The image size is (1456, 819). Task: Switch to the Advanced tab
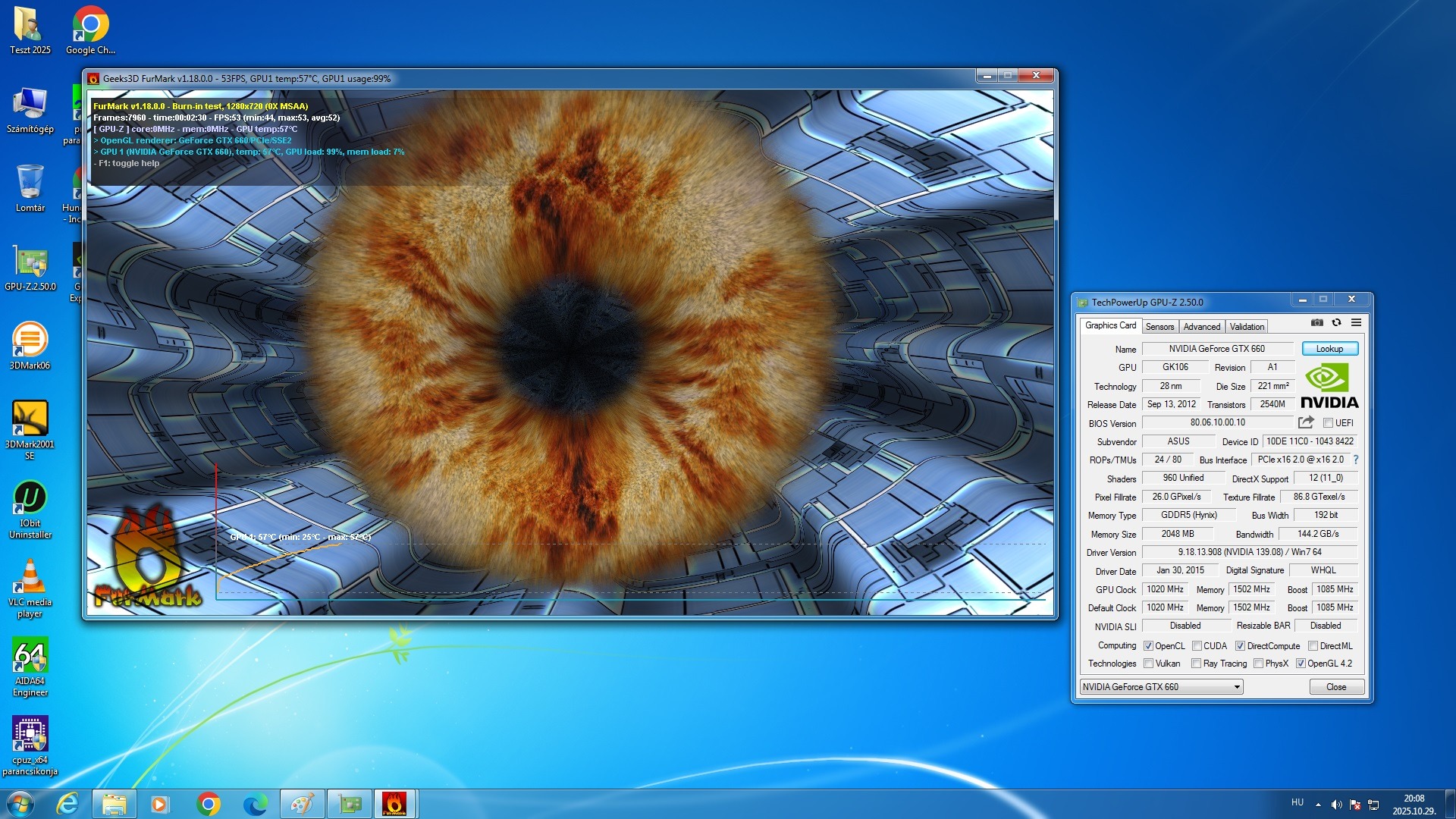pyautogui.click(x=1202, y=327)
